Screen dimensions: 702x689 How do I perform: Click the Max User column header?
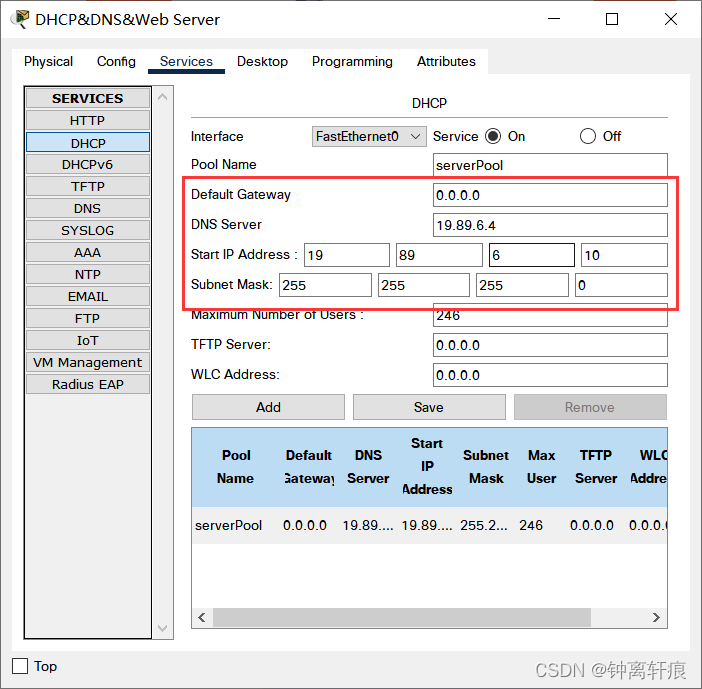tap(541, 467)
